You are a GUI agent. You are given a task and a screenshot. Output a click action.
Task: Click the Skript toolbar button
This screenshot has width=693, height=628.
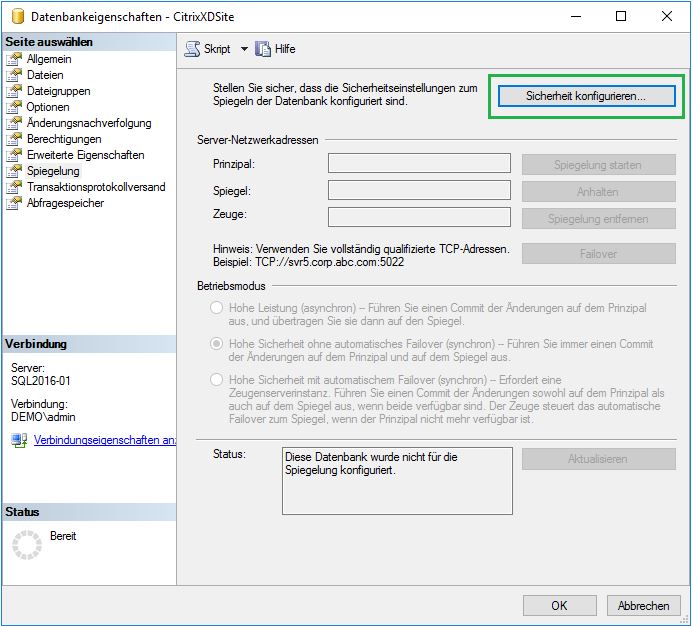pyautogui.click(x=208, y=49)
